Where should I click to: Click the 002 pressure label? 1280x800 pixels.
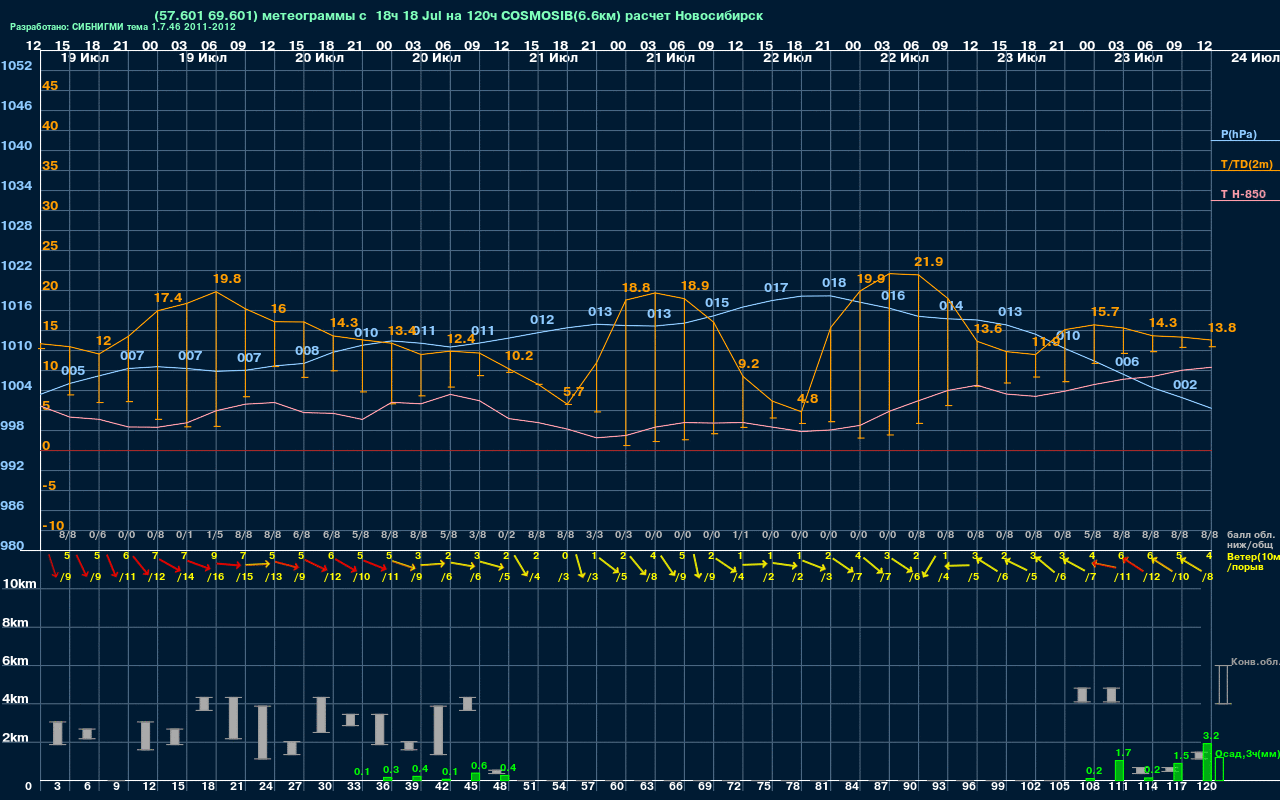tap(1185, 385)
